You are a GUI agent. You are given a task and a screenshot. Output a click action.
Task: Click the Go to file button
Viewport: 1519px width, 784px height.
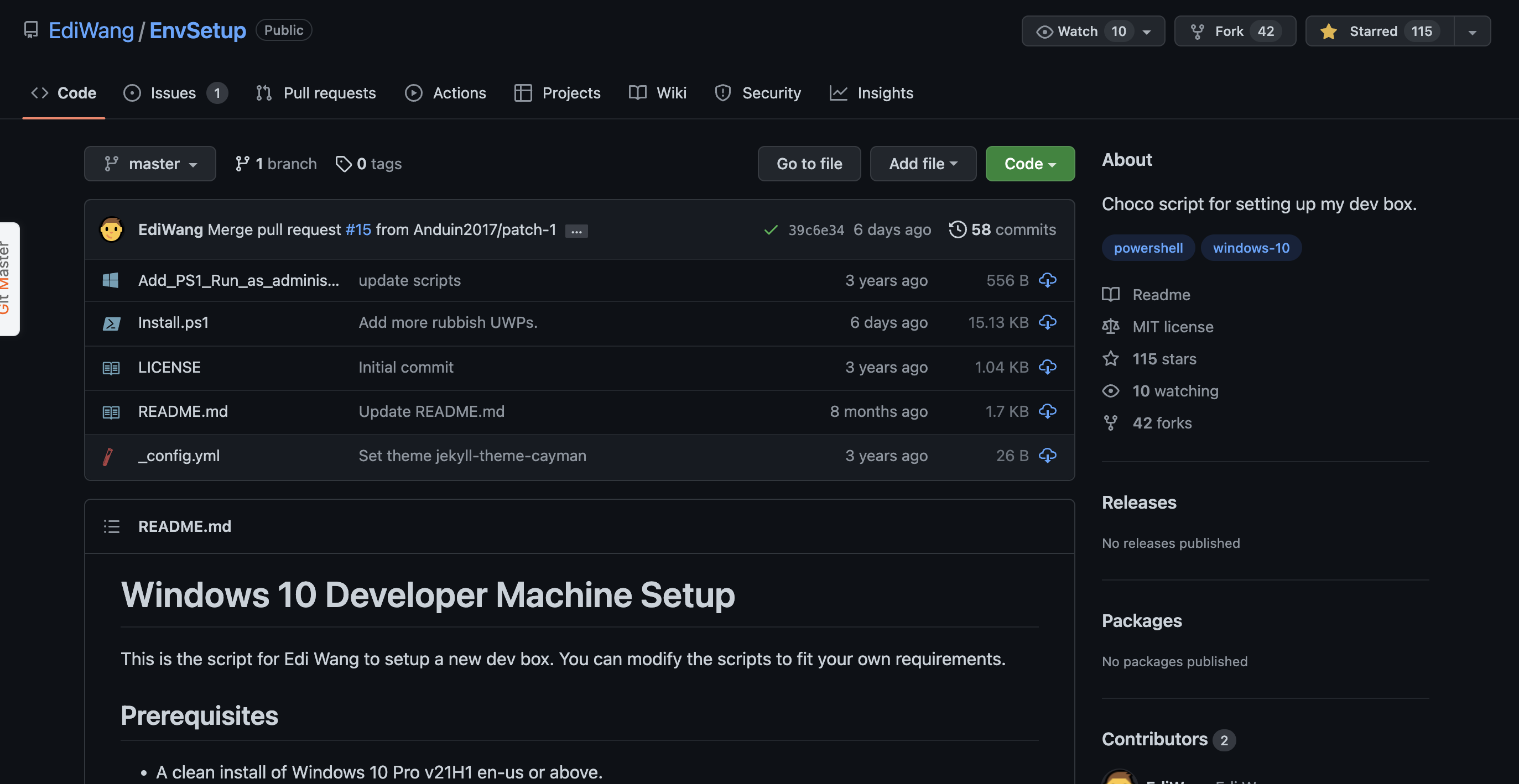809,163
